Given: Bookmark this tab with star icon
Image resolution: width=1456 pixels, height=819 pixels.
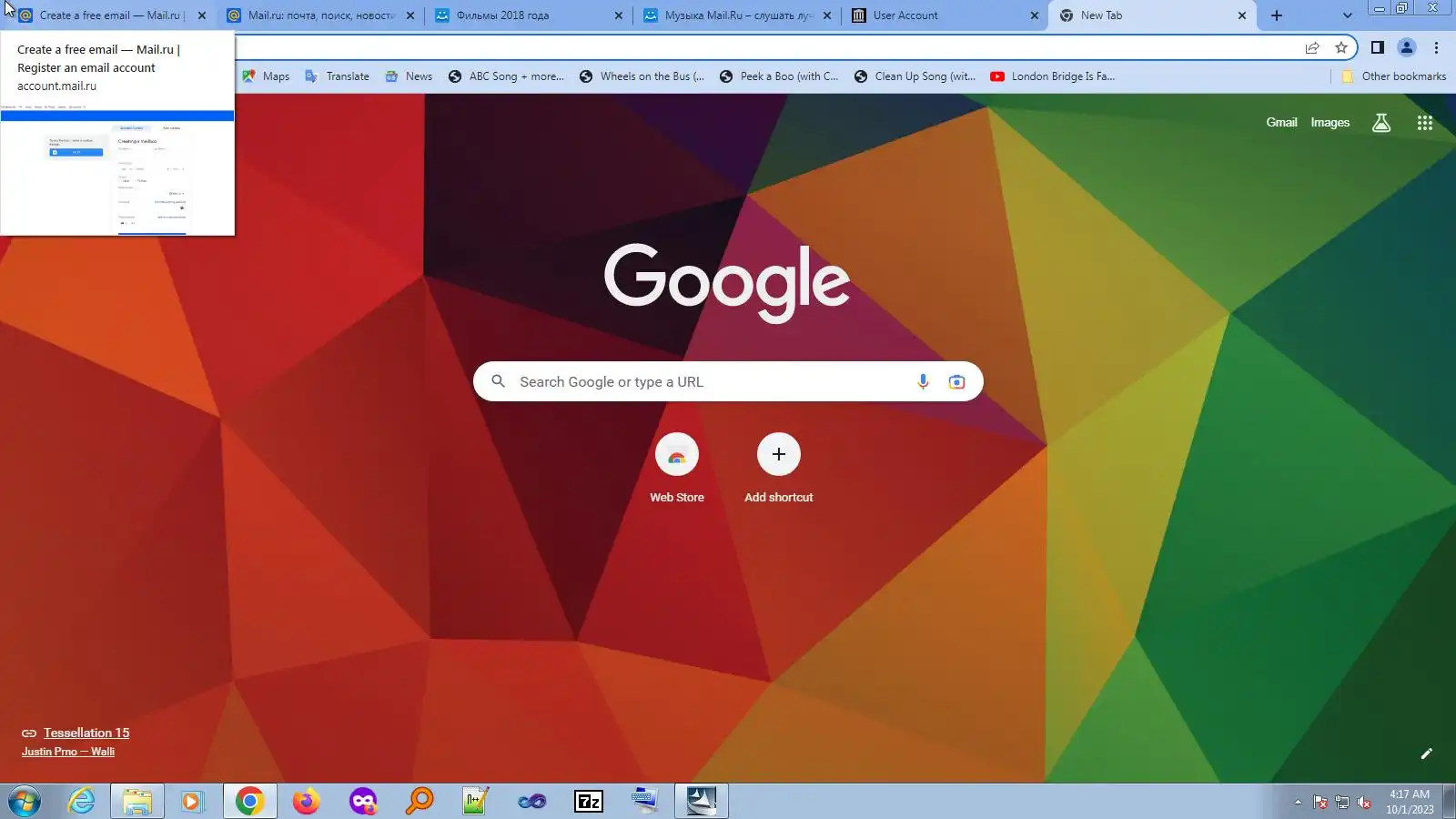Looking at the screenshot, I should [1341, 47].
